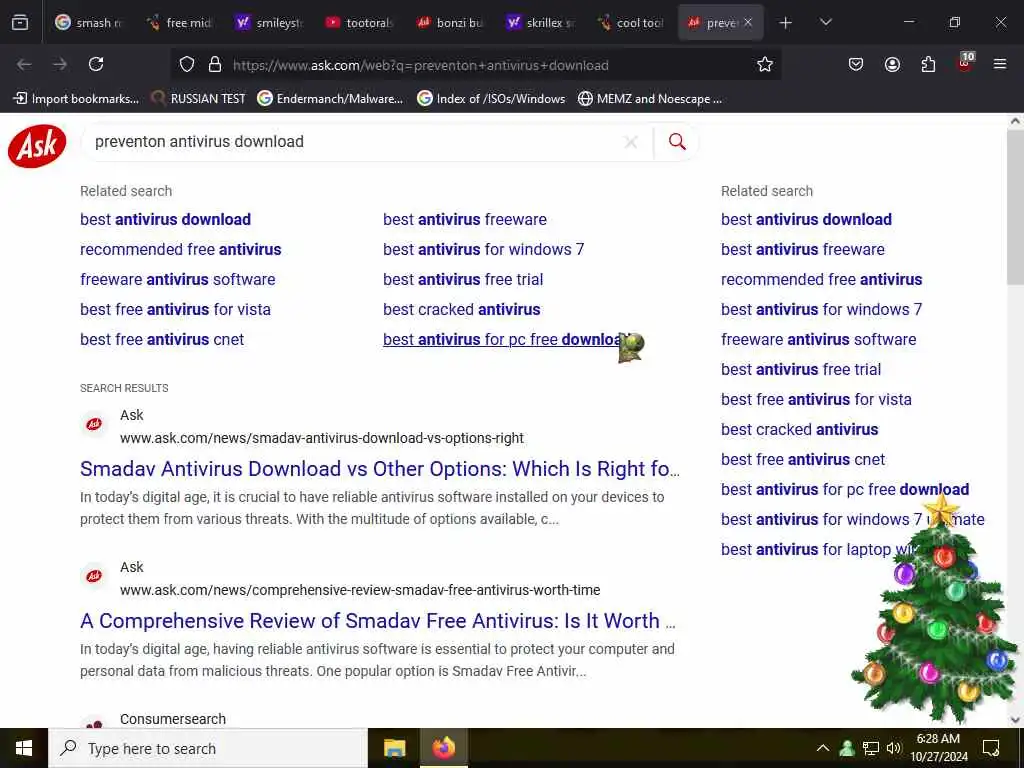Click Firefox icon in the taskbar
The width and height of the screenshot is (1024, 768).
tap(443, 748)
